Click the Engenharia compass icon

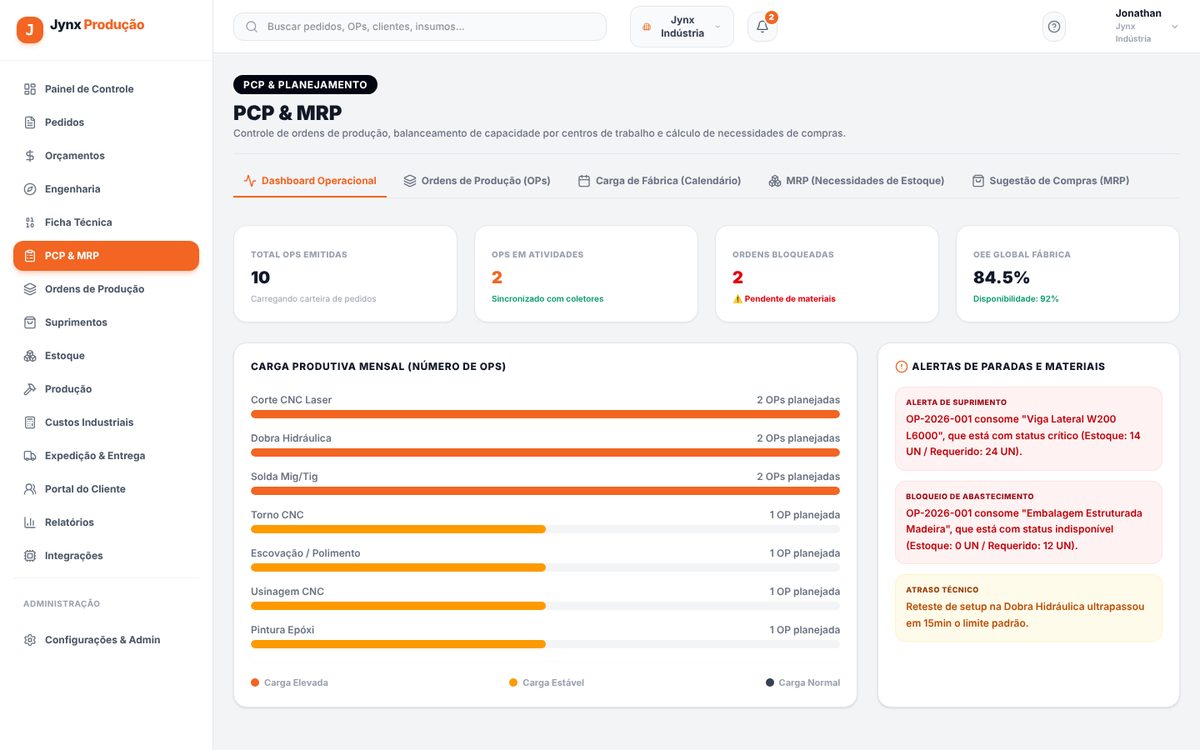click(30, 189)
